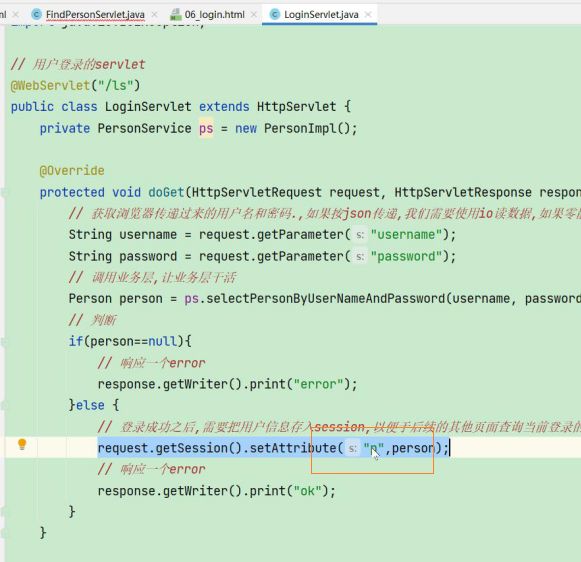Click HttpServletRequest parameter type

click(x=256, y=192)
